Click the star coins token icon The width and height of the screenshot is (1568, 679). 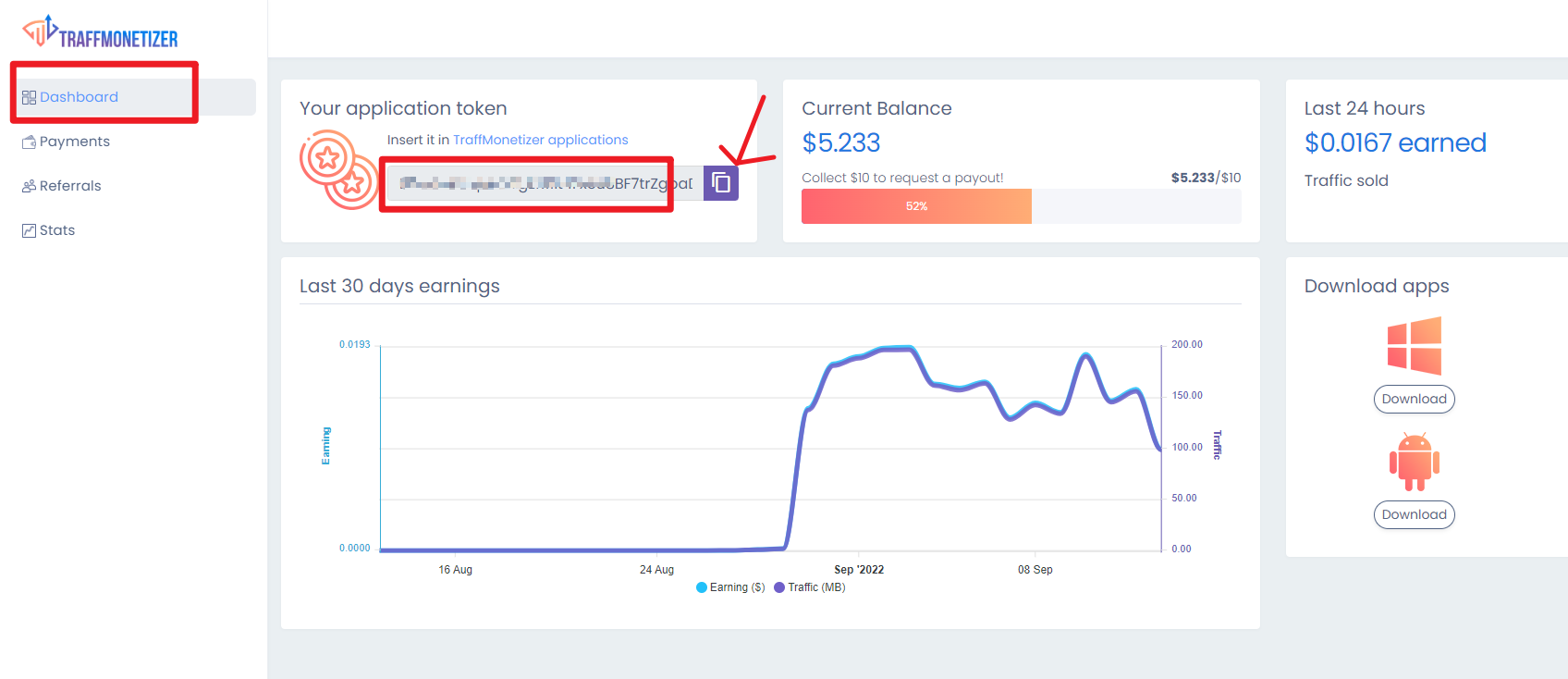click(x=338, y=170)
